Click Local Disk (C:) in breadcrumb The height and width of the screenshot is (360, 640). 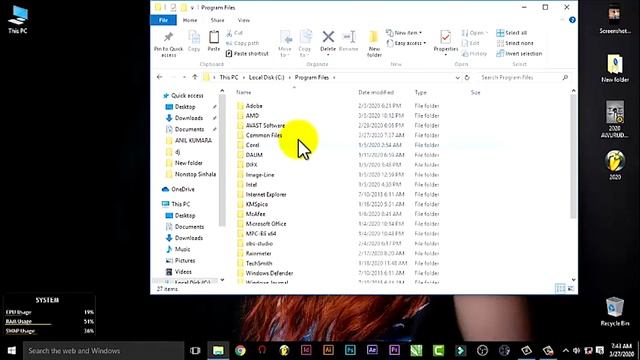point(267,78)
